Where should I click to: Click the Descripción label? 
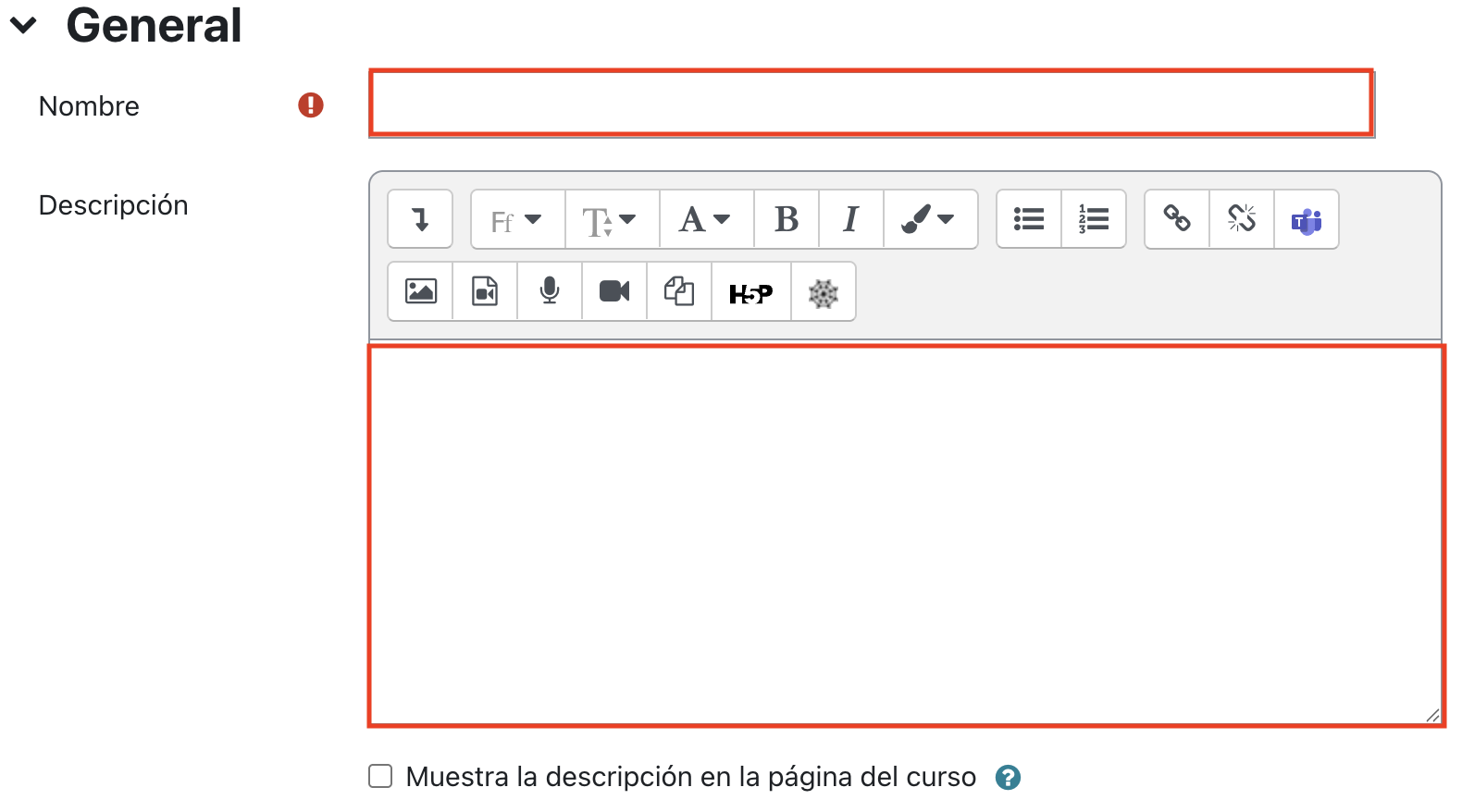click(113, 205)
